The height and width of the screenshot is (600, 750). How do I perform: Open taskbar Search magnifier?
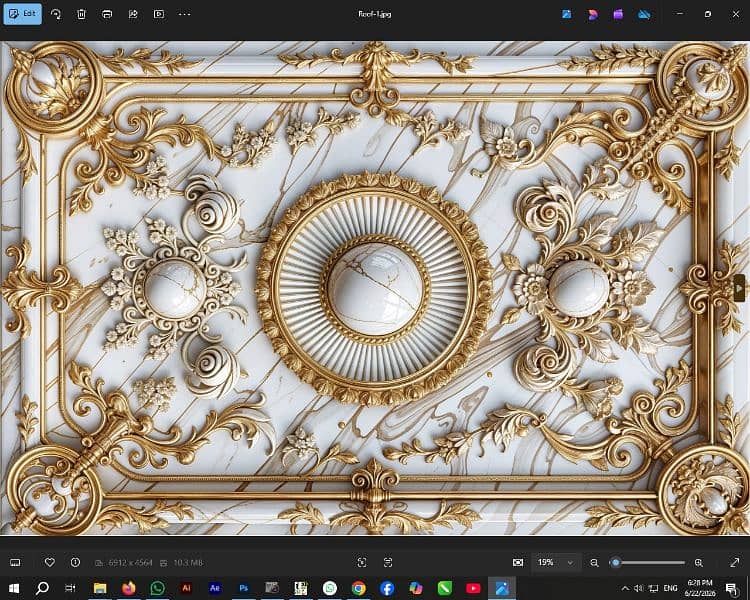pyautogui.click(x=42, y=588)
